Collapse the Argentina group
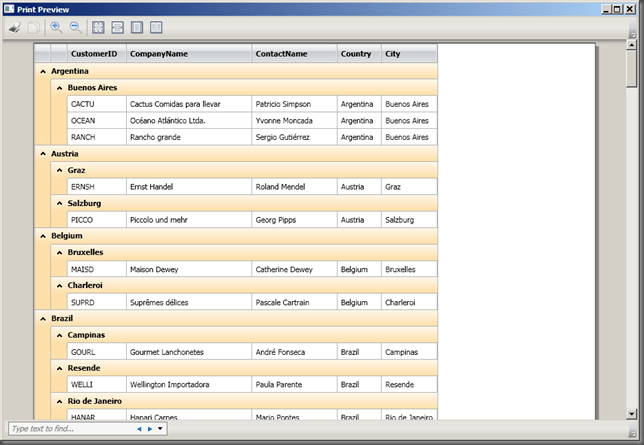644x445 pixels. coord(43,71)
